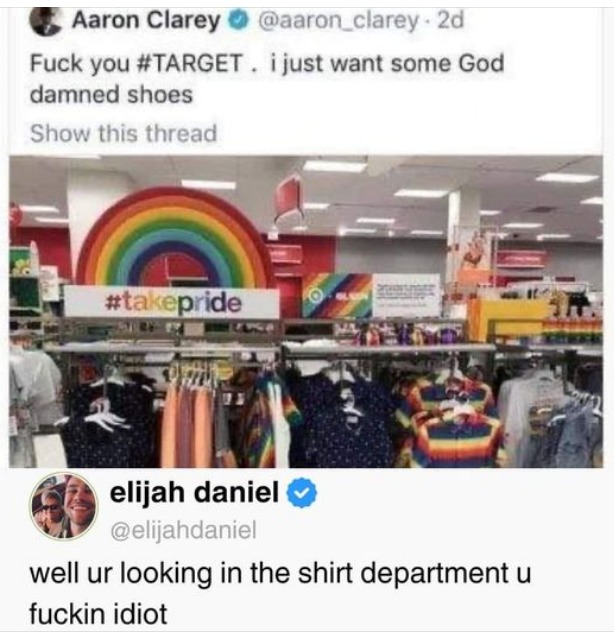Click elijah daniel's verified checkmark badge
614x635 pixels.
point(302,493)
